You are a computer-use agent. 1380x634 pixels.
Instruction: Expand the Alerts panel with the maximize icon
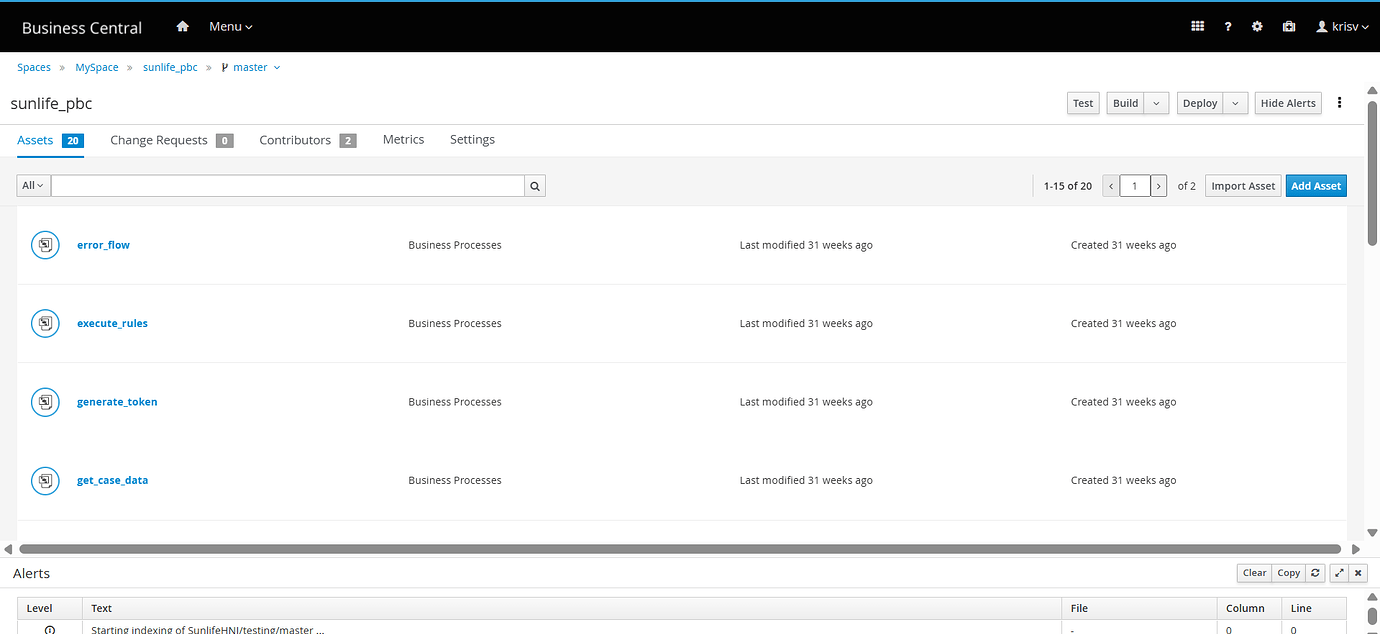pos(1338,572)
